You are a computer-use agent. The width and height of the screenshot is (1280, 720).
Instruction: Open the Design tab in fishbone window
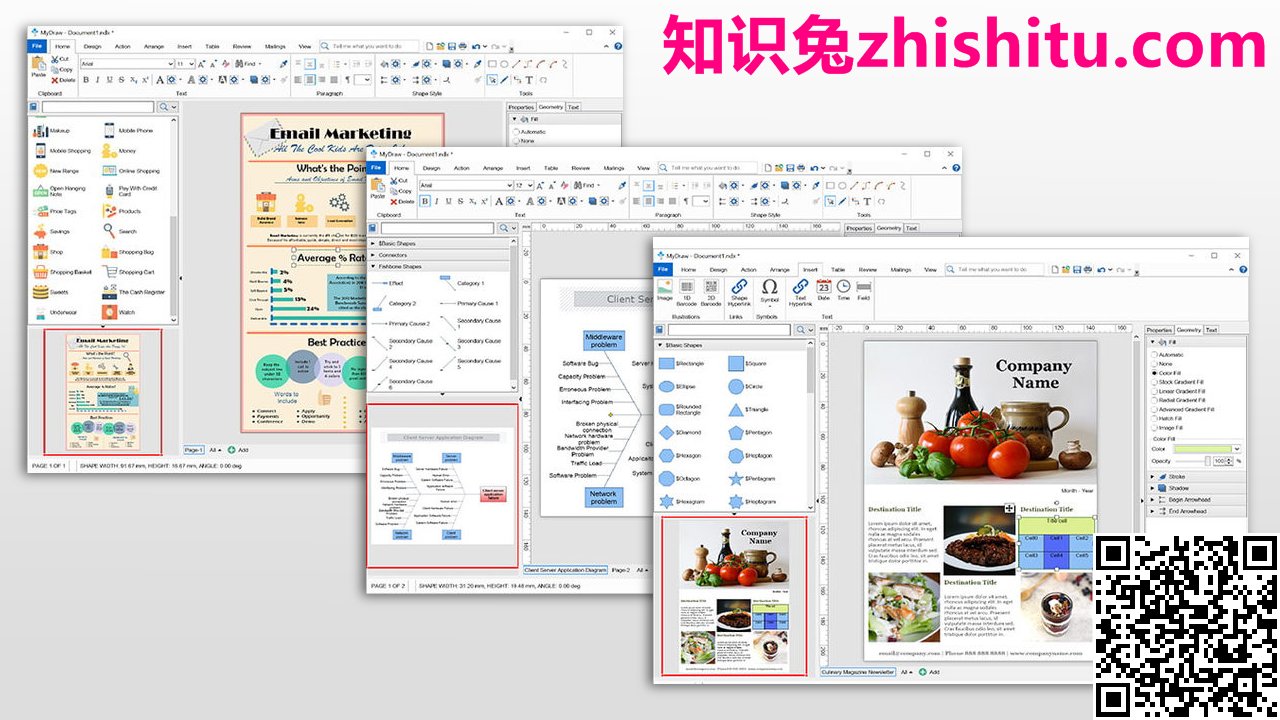[x=431, y=168]
